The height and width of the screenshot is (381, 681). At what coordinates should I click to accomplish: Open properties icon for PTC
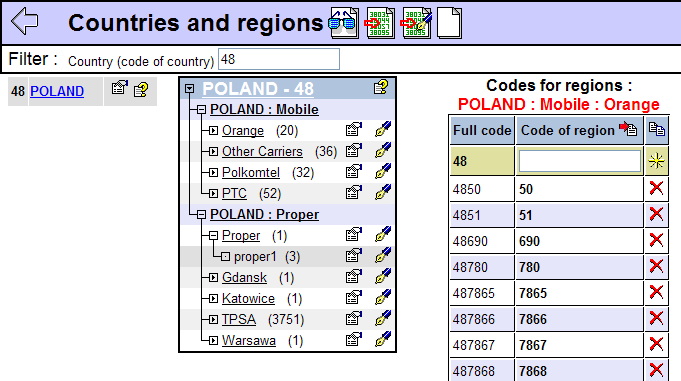354,192
